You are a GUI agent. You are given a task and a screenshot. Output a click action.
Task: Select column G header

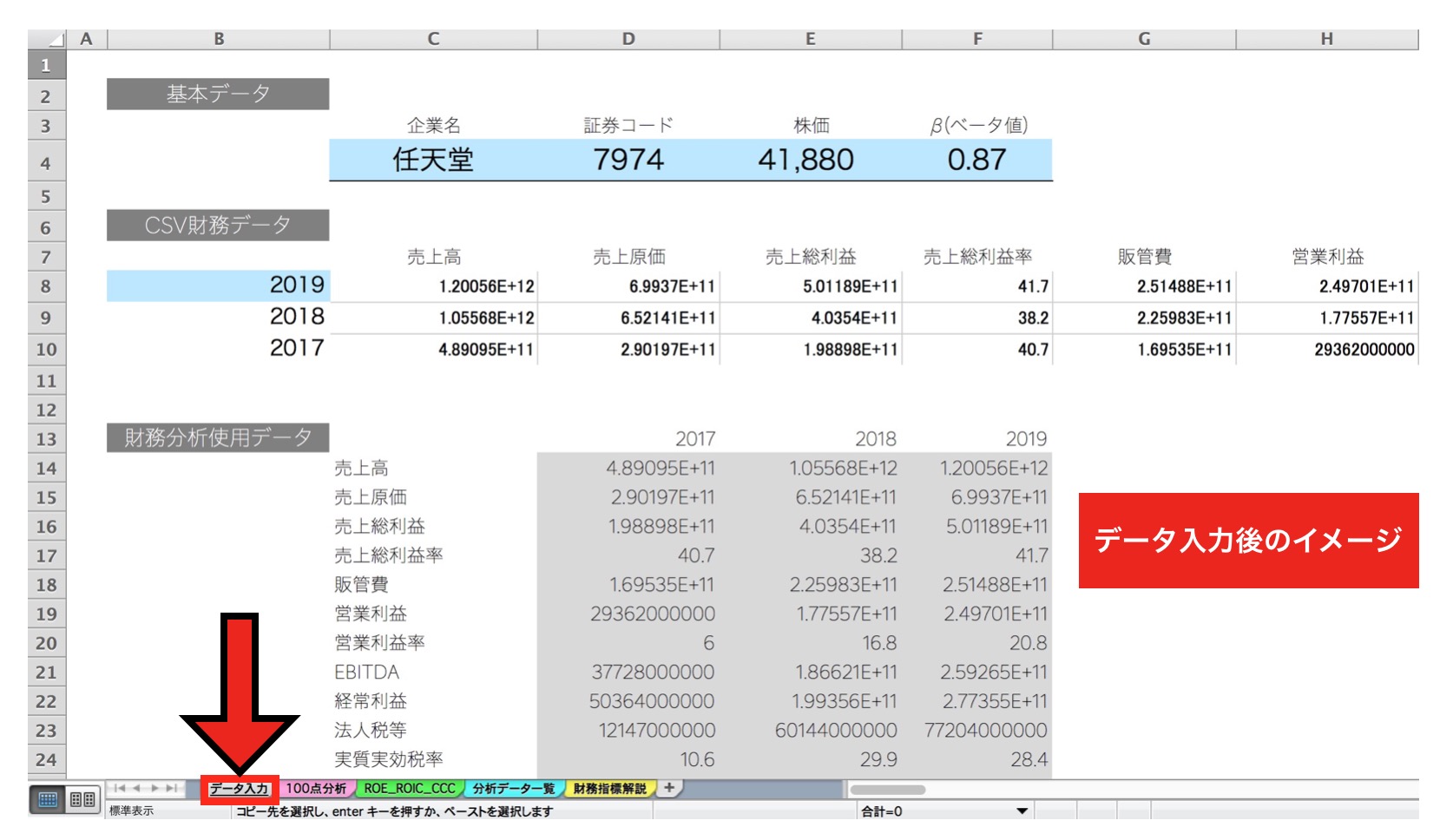1144,39
